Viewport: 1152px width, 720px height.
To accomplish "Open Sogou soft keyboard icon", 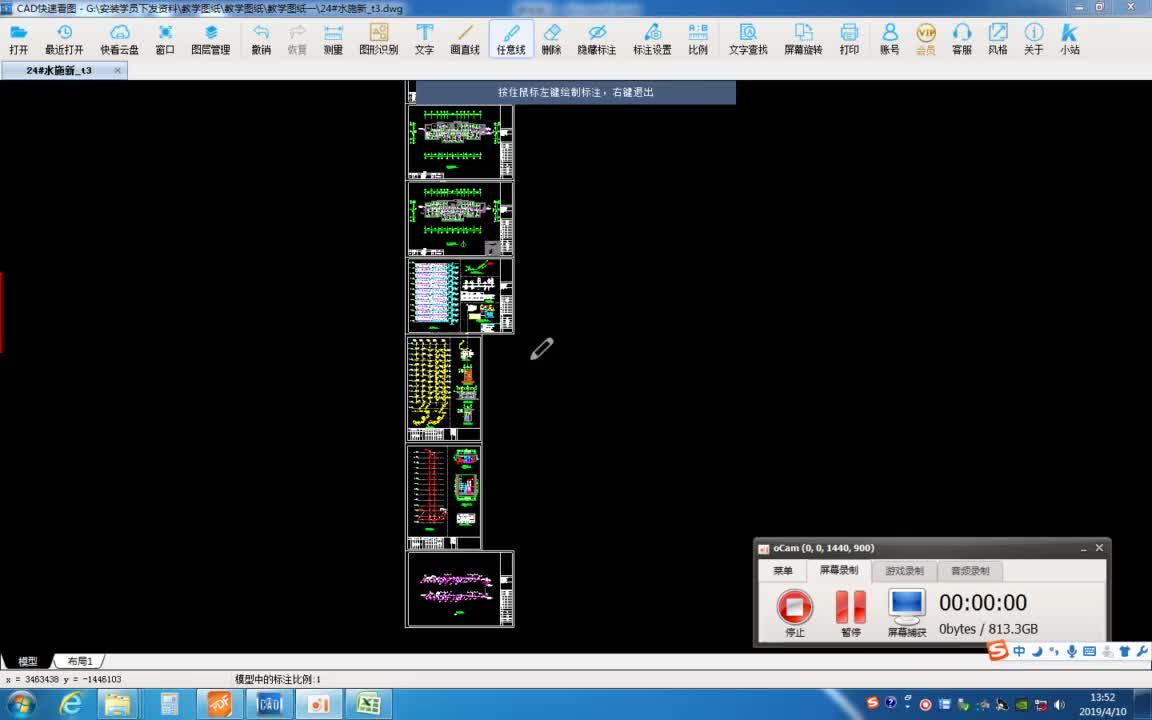I will (x=1090, y=651).
